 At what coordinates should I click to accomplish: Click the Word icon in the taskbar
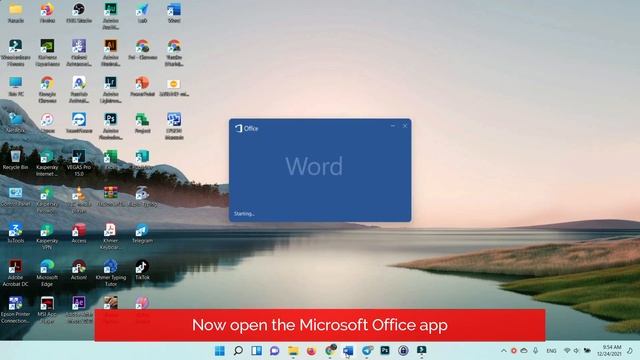[348, 351]
